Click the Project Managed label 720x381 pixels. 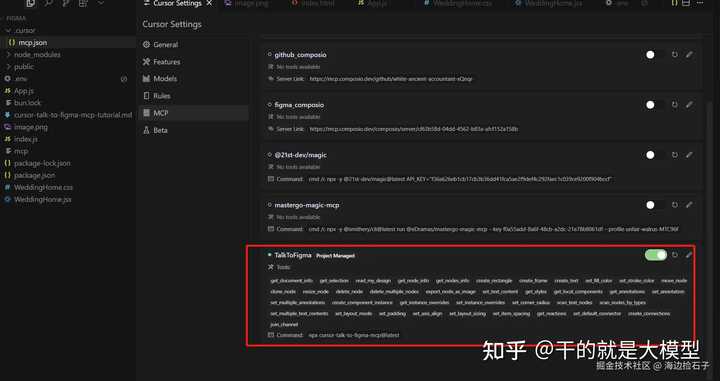tap(336, 256)
